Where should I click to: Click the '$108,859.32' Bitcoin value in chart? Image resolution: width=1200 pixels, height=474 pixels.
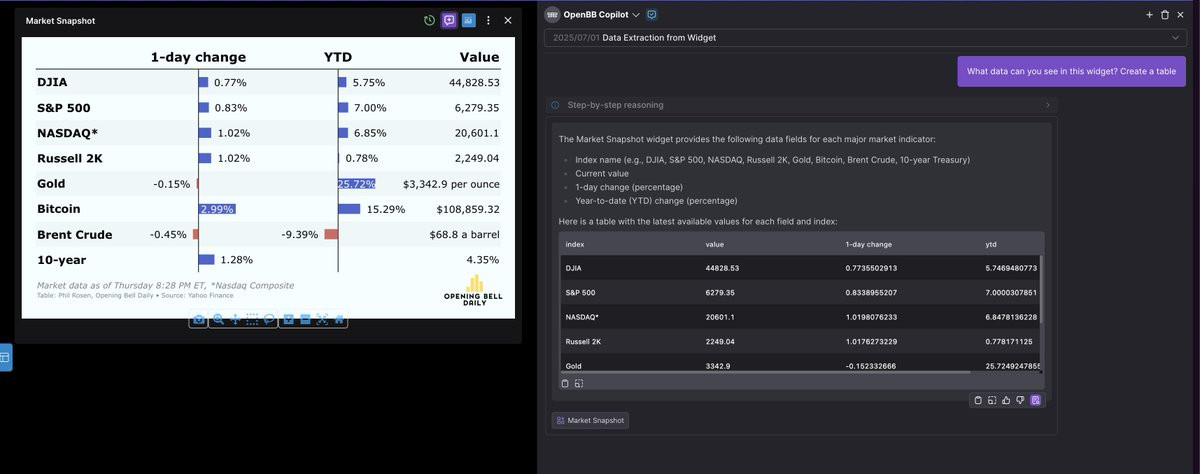click(468, 209)
